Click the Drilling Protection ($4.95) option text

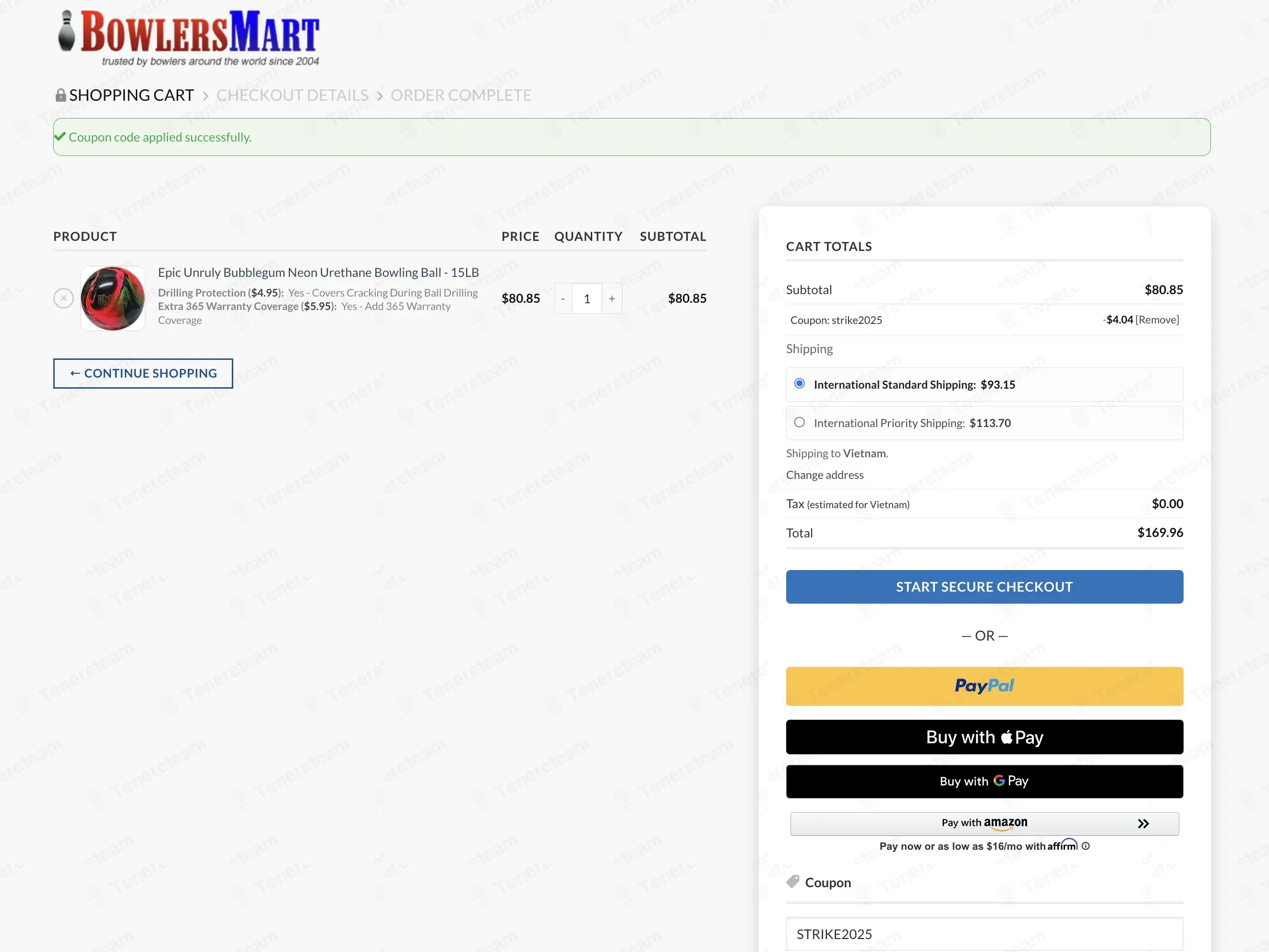[x=318, y=293]
